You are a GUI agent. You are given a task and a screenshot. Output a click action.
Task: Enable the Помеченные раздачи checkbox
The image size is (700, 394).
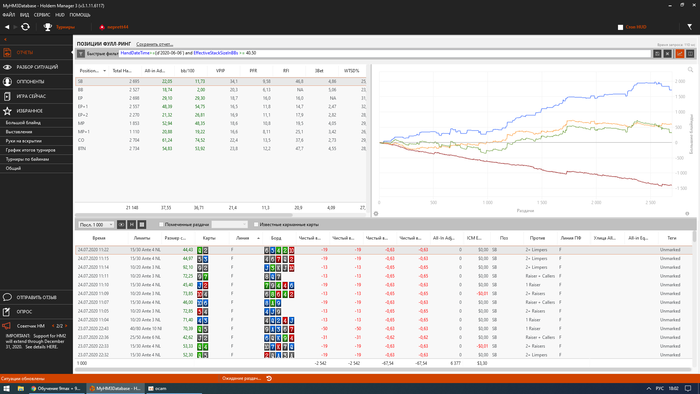[161, 224]
